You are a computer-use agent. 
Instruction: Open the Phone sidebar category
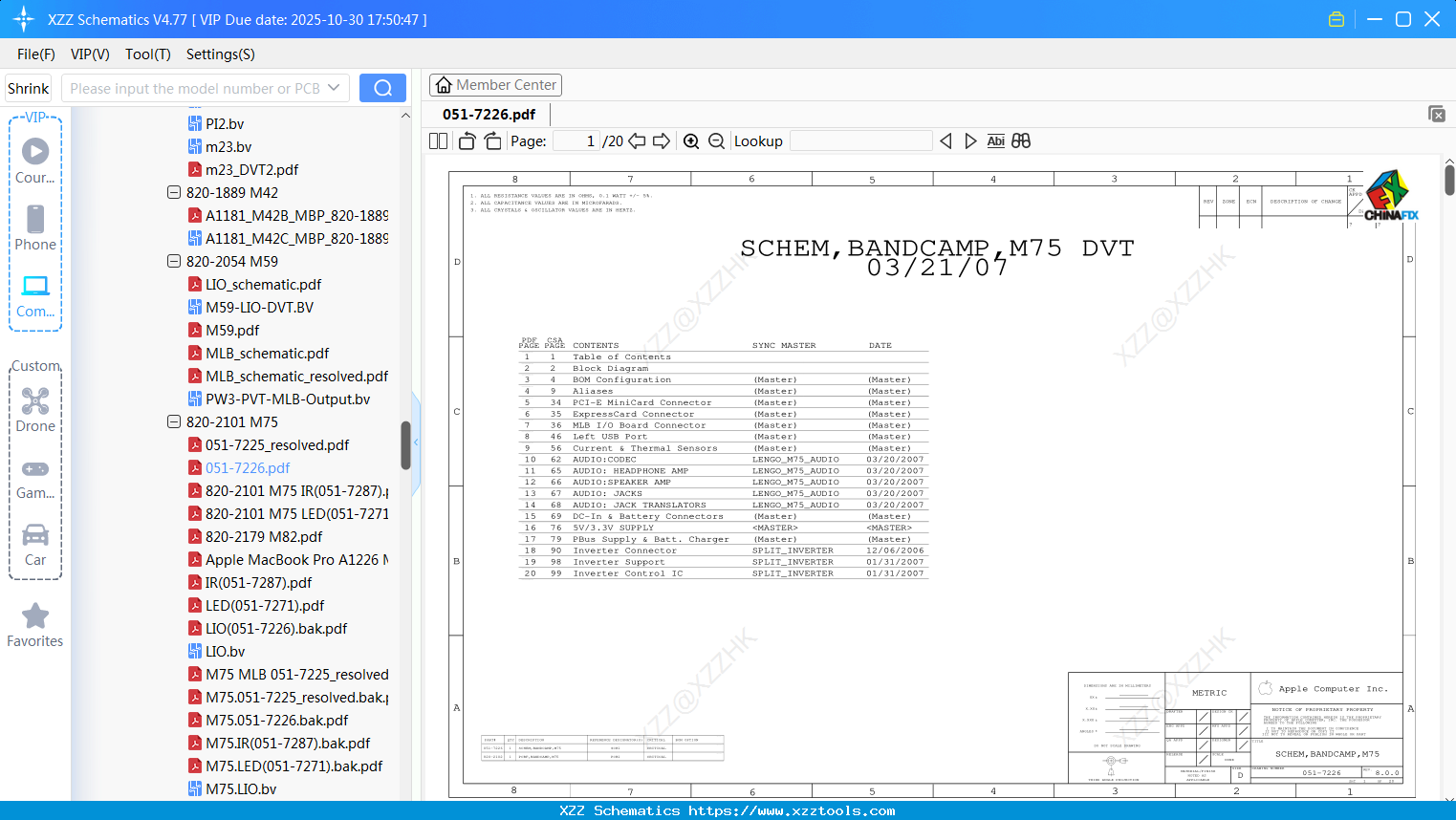coord(35,227)
